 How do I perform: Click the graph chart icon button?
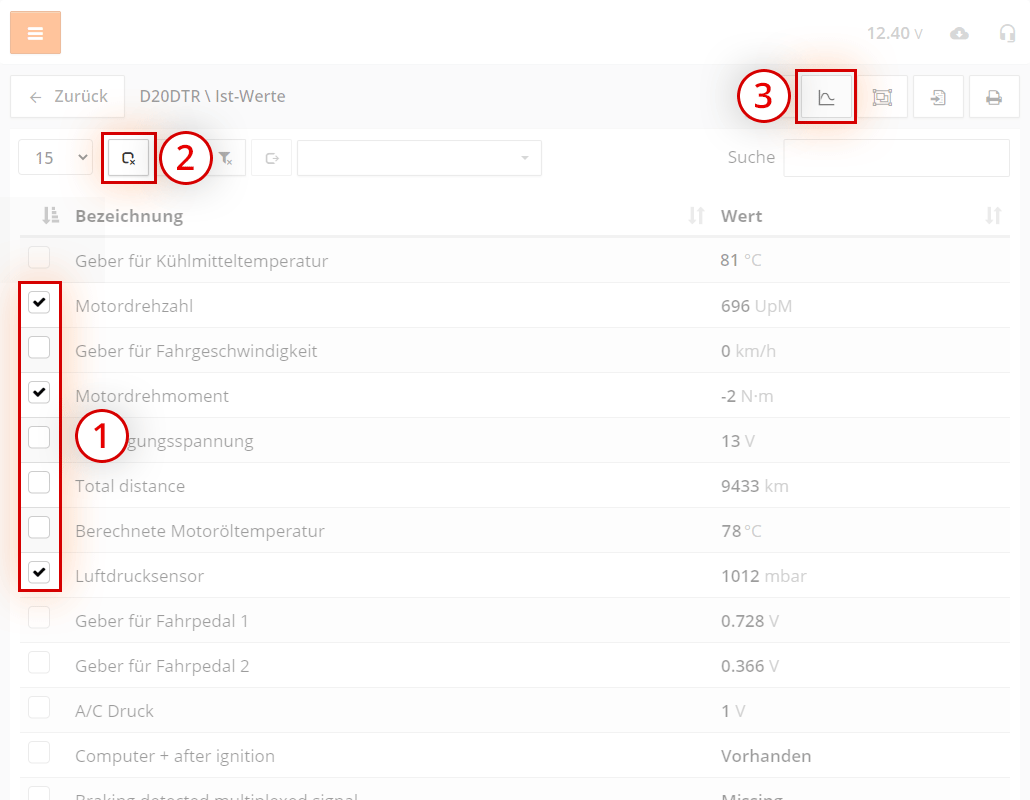point(826,97)
